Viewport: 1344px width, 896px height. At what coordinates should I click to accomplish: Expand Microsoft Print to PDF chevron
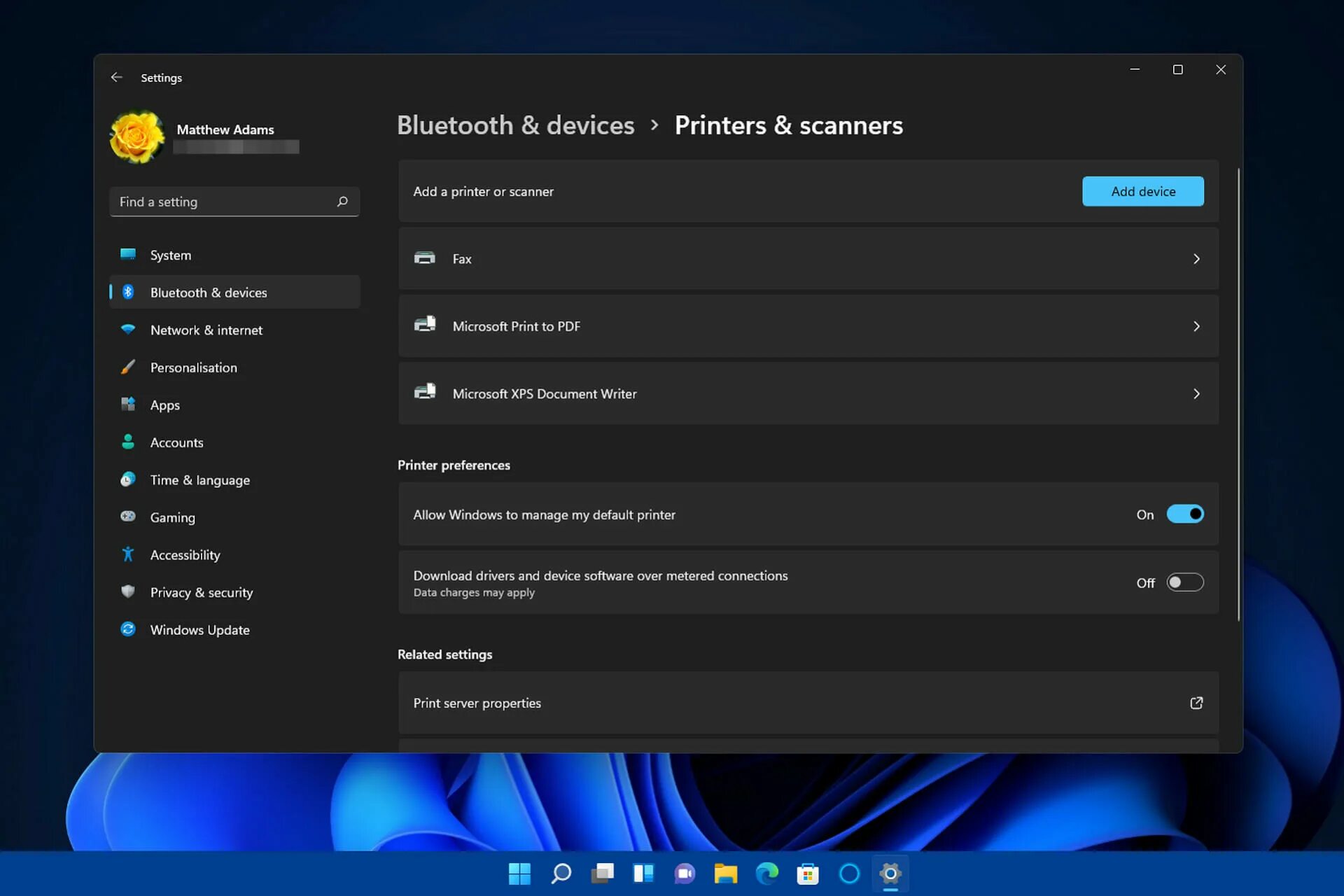1196,326
